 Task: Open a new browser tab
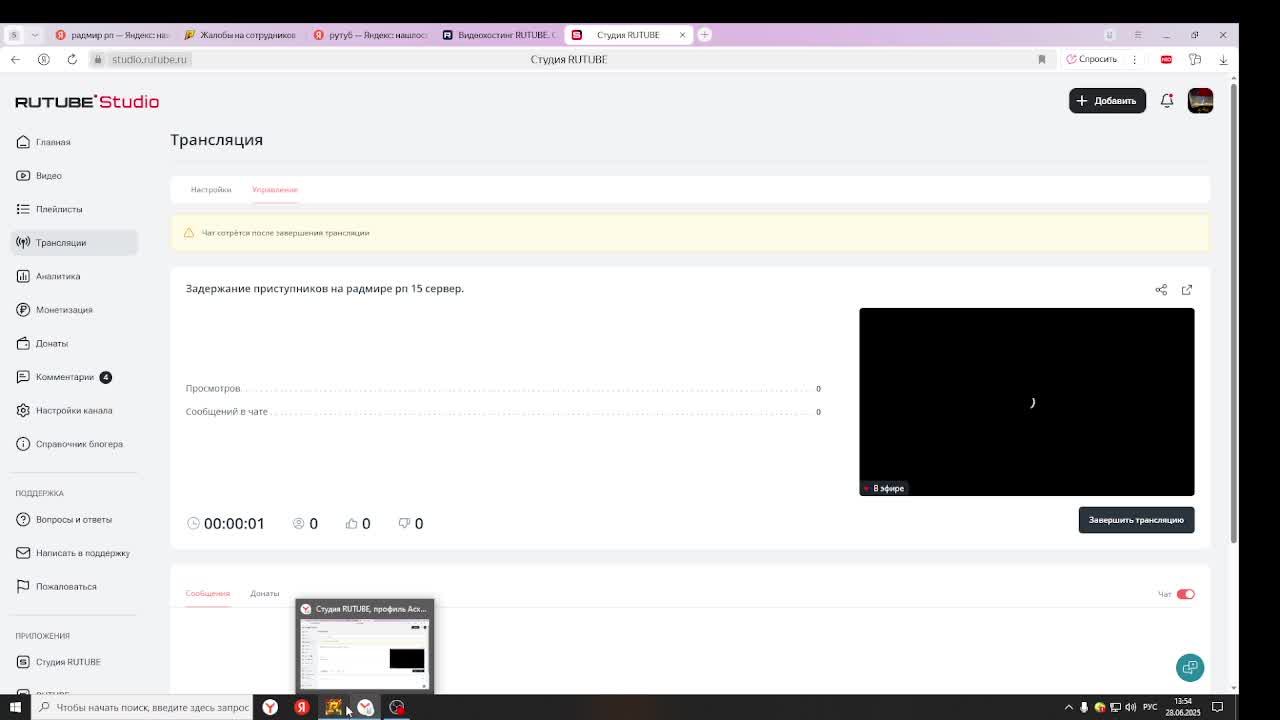point(704,35)
